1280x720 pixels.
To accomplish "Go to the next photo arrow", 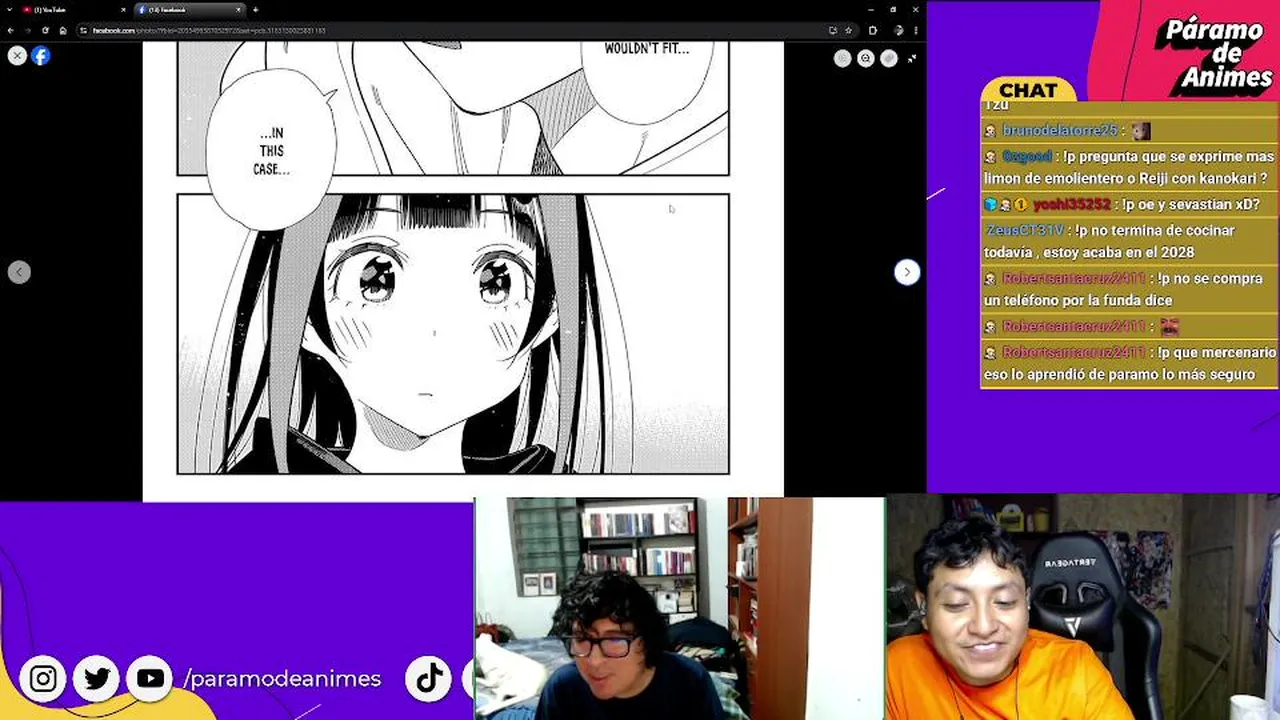I will (x=907, y=272).
